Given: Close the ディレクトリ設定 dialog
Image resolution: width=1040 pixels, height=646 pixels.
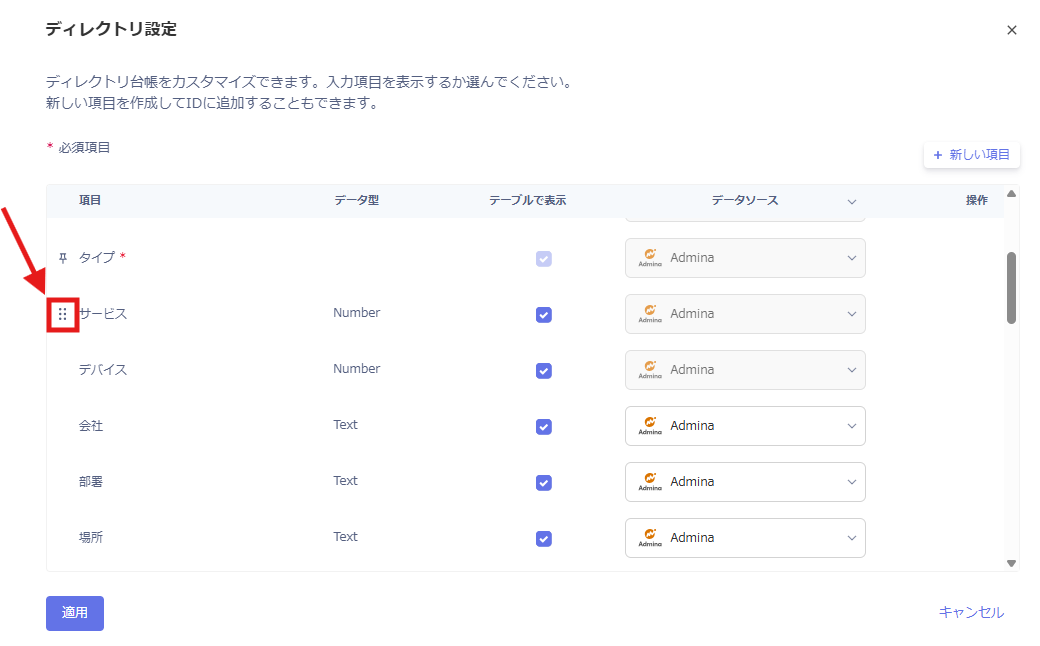Looking at the screenshot, I should pos(1012,30).
